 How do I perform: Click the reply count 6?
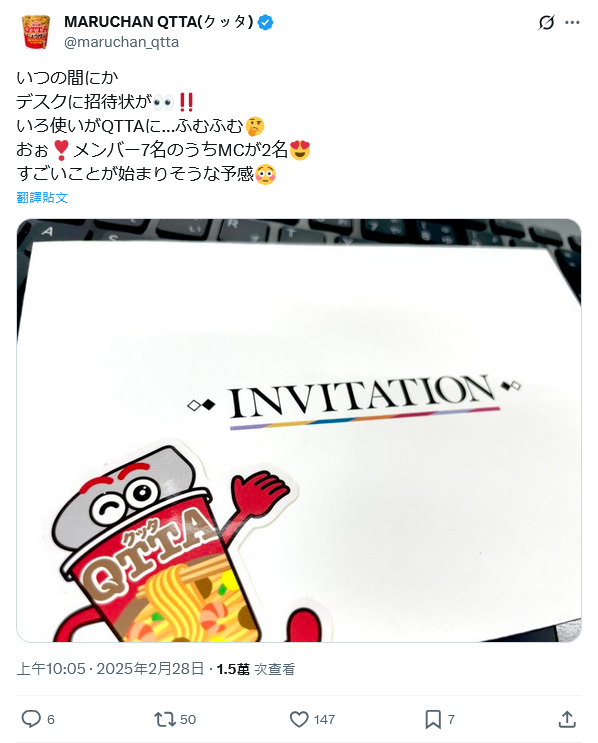coord(51,719)
